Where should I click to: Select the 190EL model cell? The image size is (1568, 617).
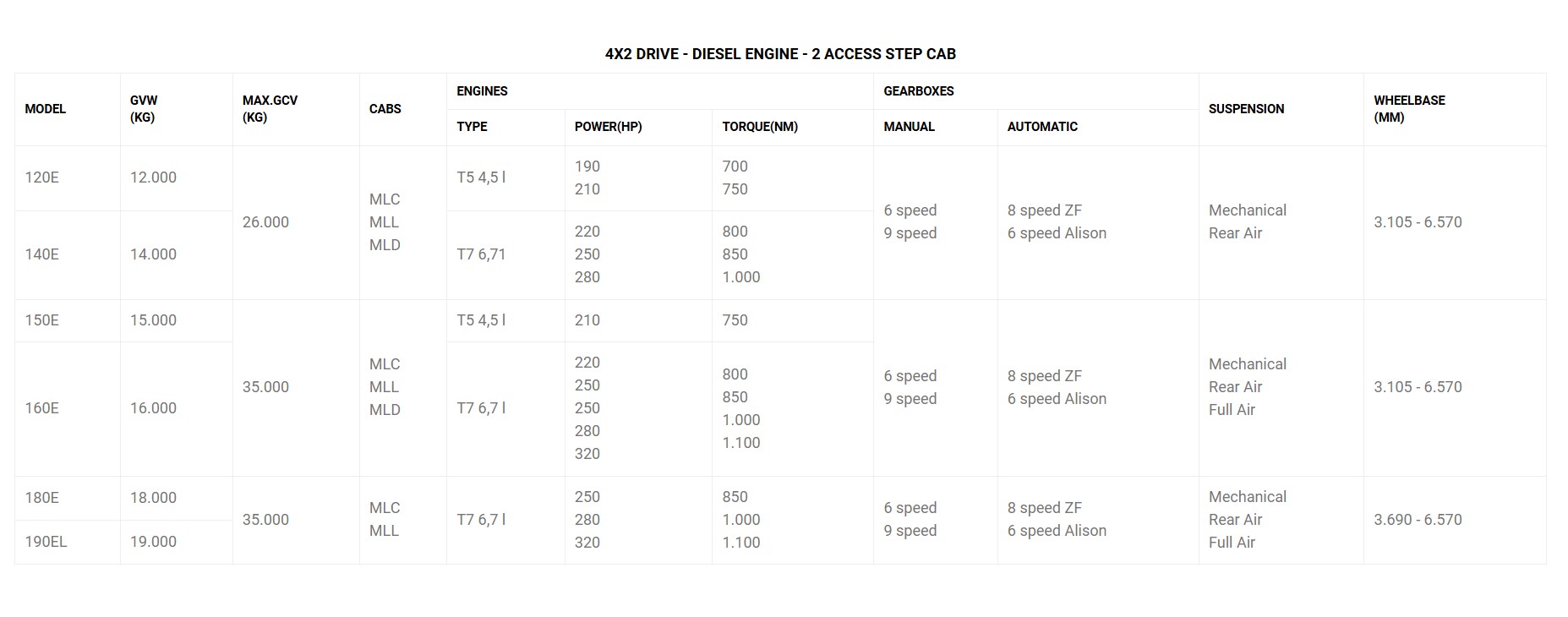coord(46,542)
